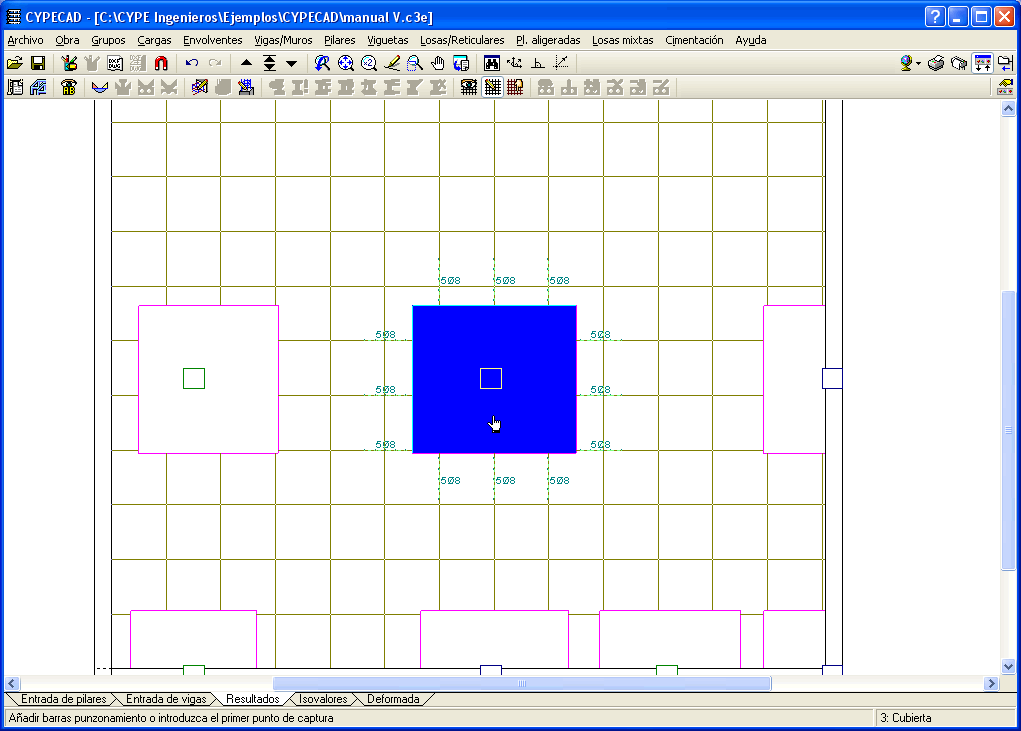Select the pan hand tool

pyautogui.click(x=438, y=63)
